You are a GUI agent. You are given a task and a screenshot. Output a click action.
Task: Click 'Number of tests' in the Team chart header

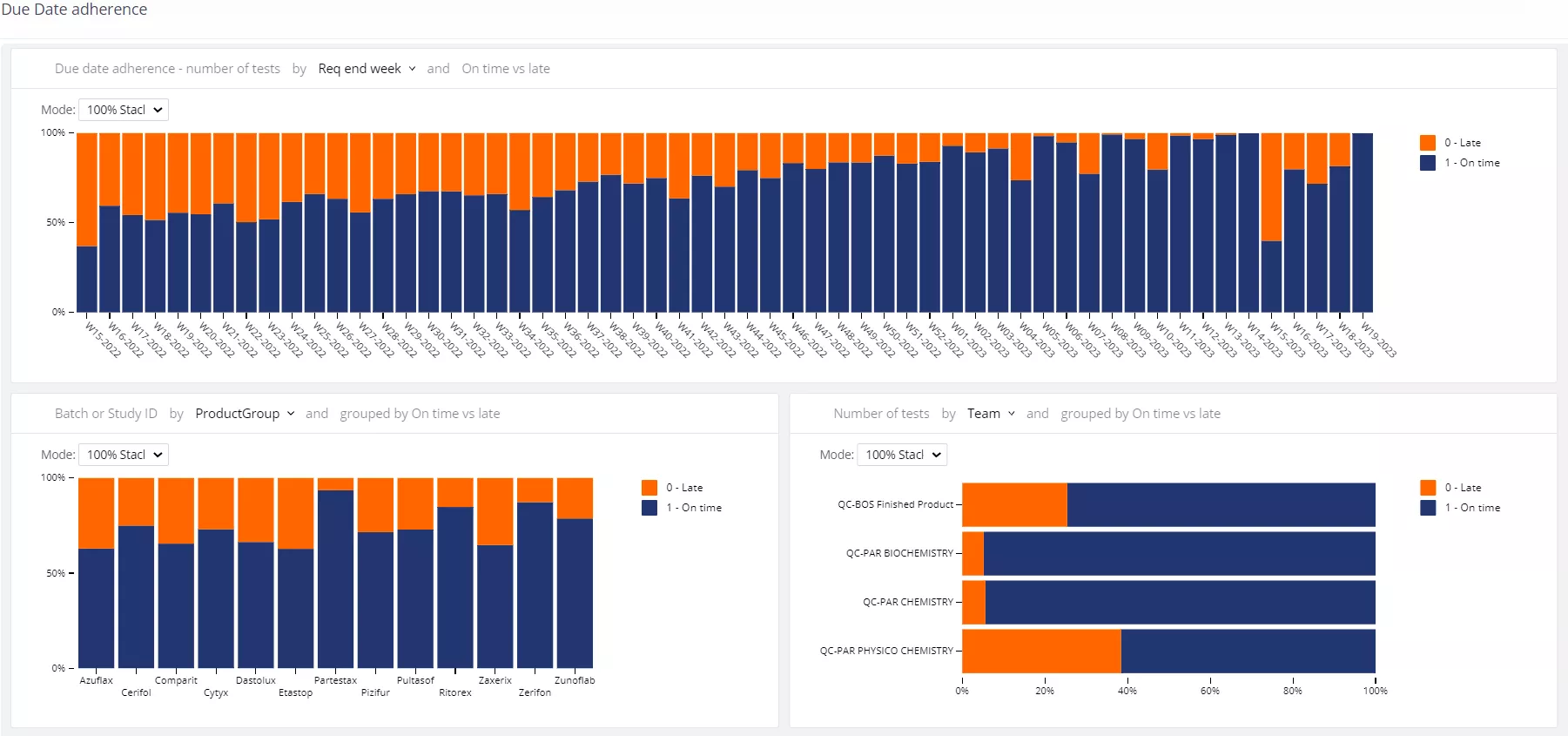click(881, 414)
